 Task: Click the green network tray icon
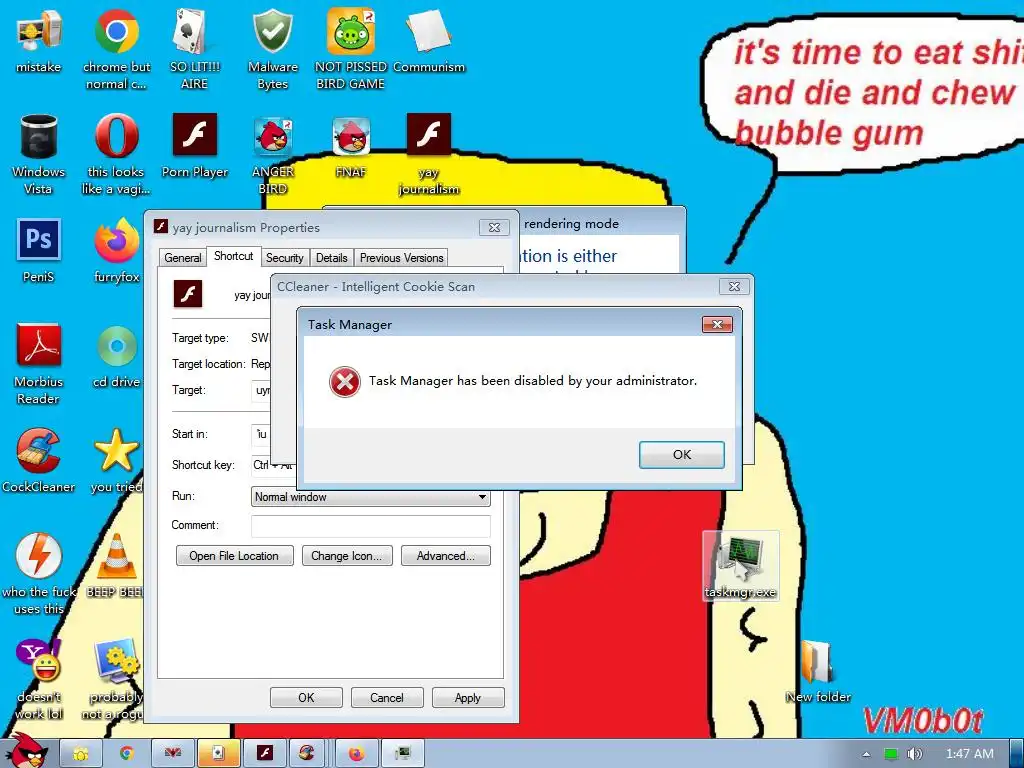coord(891,754)
